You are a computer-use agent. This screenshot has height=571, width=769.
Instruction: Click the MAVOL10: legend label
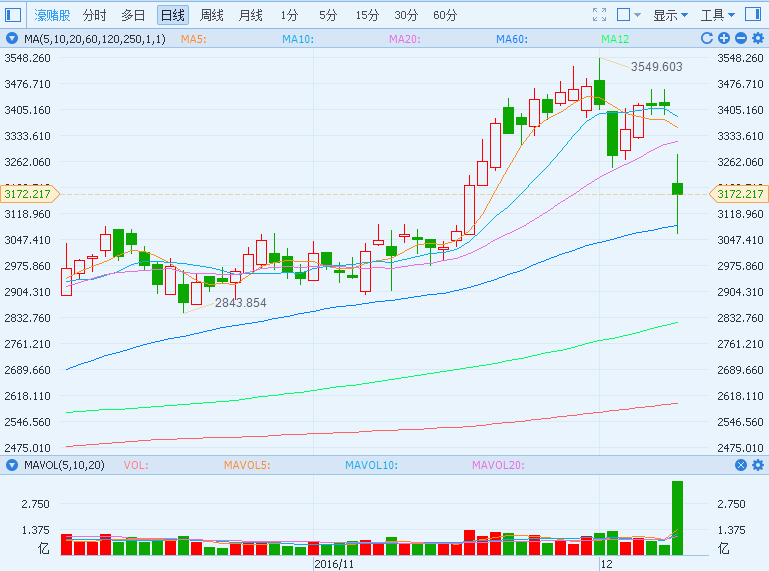tap(371, 465)
